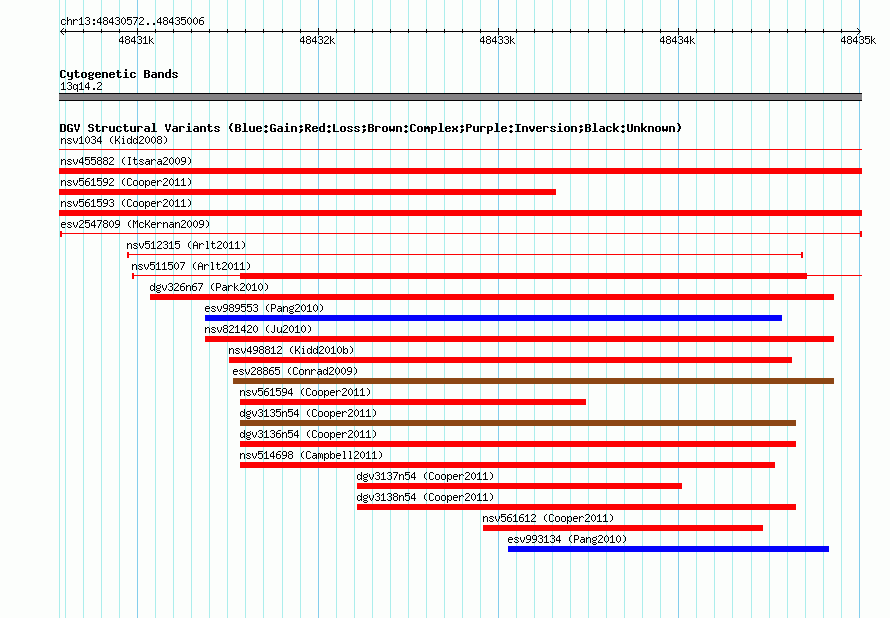890x618 pixels.
Task: Open the dgv3138n54 (Cooper2011) label
Action: pos(425,497)
